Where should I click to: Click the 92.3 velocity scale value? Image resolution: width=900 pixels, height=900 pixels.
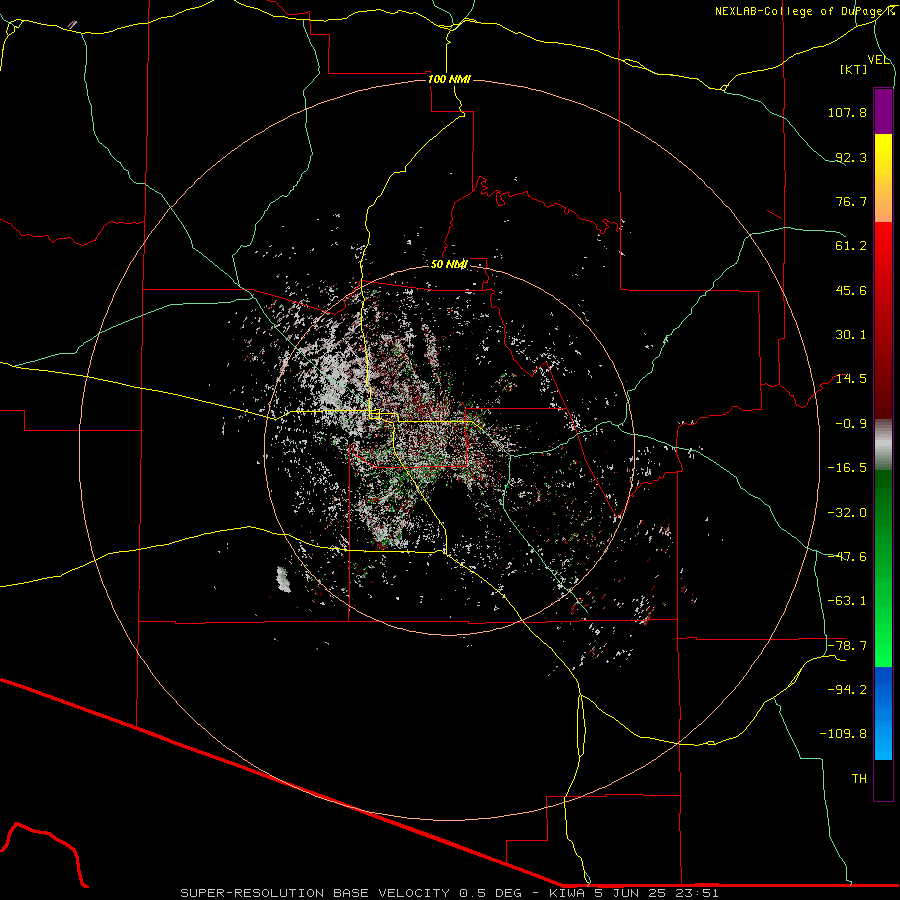click(851, 157)
